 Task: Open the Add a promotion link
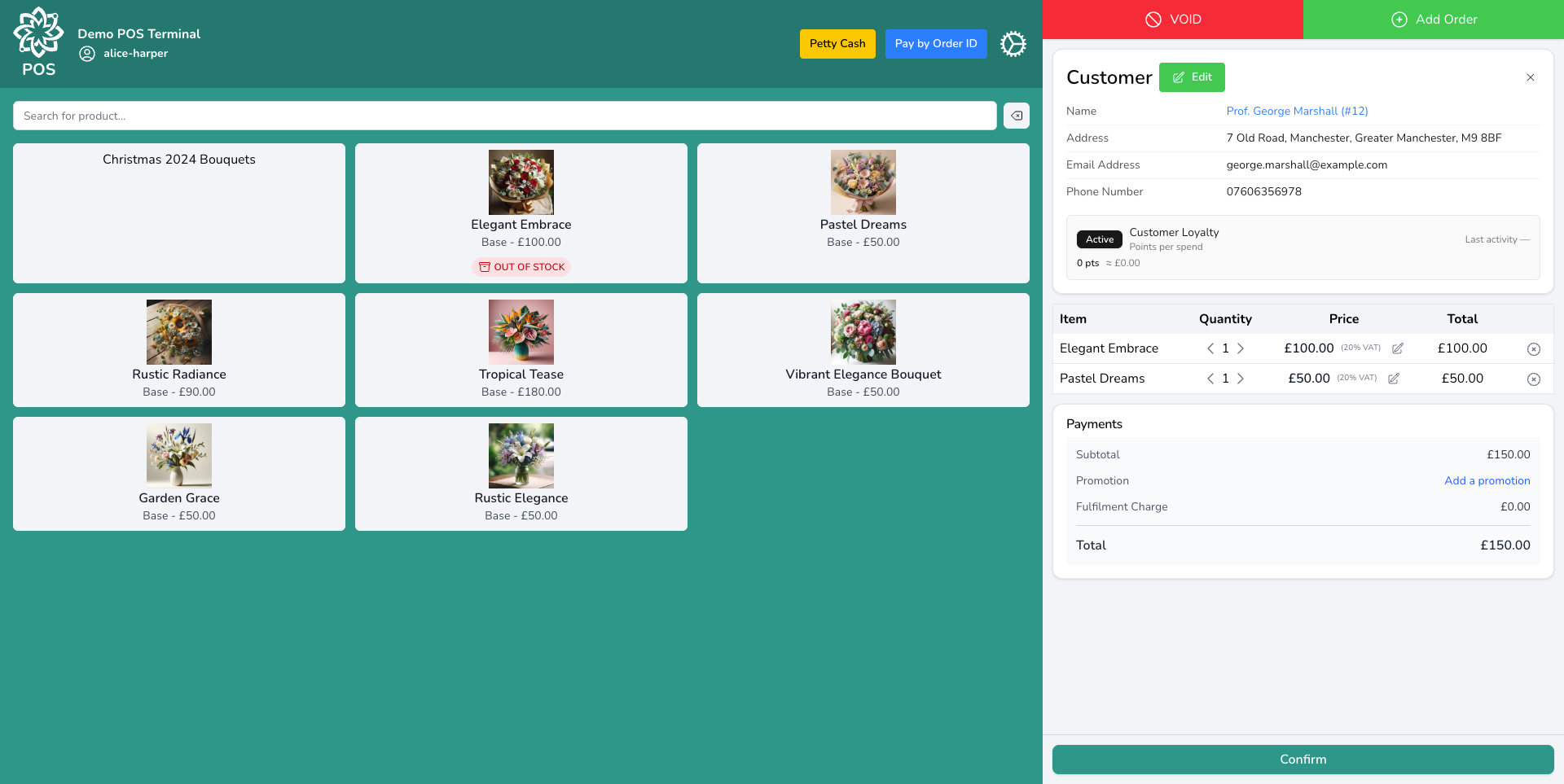point(1487,480)
